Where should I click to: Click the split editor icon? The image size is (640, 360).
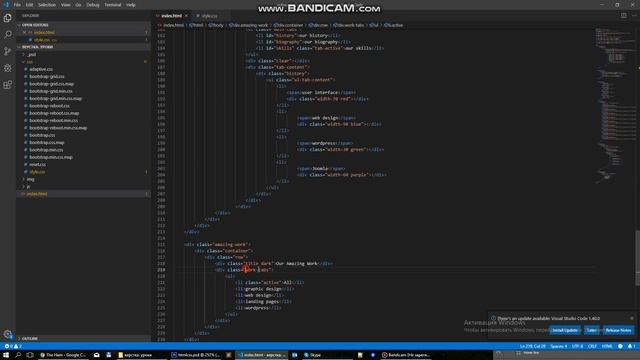pos(624,16)
